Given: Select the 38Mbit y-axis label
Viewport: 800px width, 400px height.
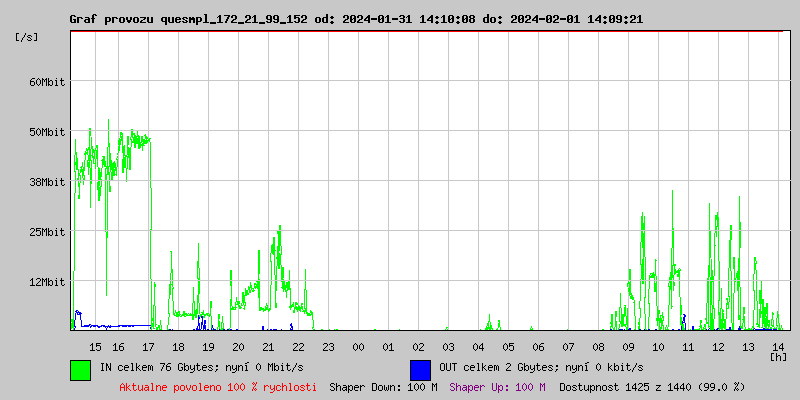Looking at the screenshot, I should click(46, 182).
